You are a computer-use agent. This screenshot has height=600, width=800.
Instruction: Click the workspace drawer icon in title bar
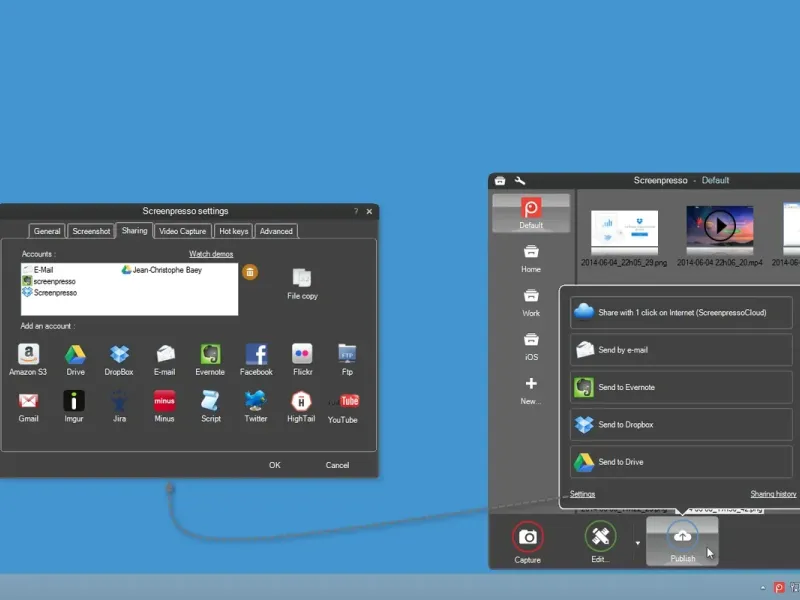pos(500,181)
